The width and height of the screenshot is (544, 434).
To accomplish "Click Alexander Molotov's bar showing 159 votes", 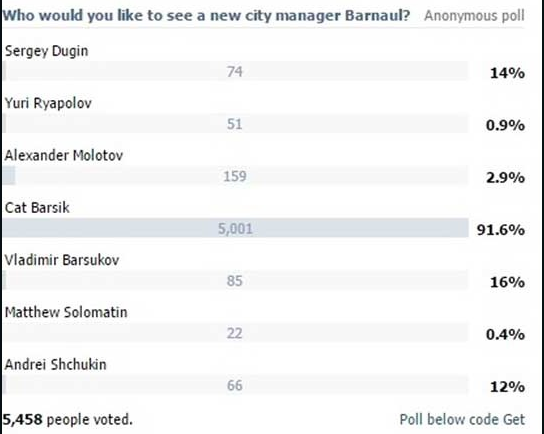I will tap(236, 176).
